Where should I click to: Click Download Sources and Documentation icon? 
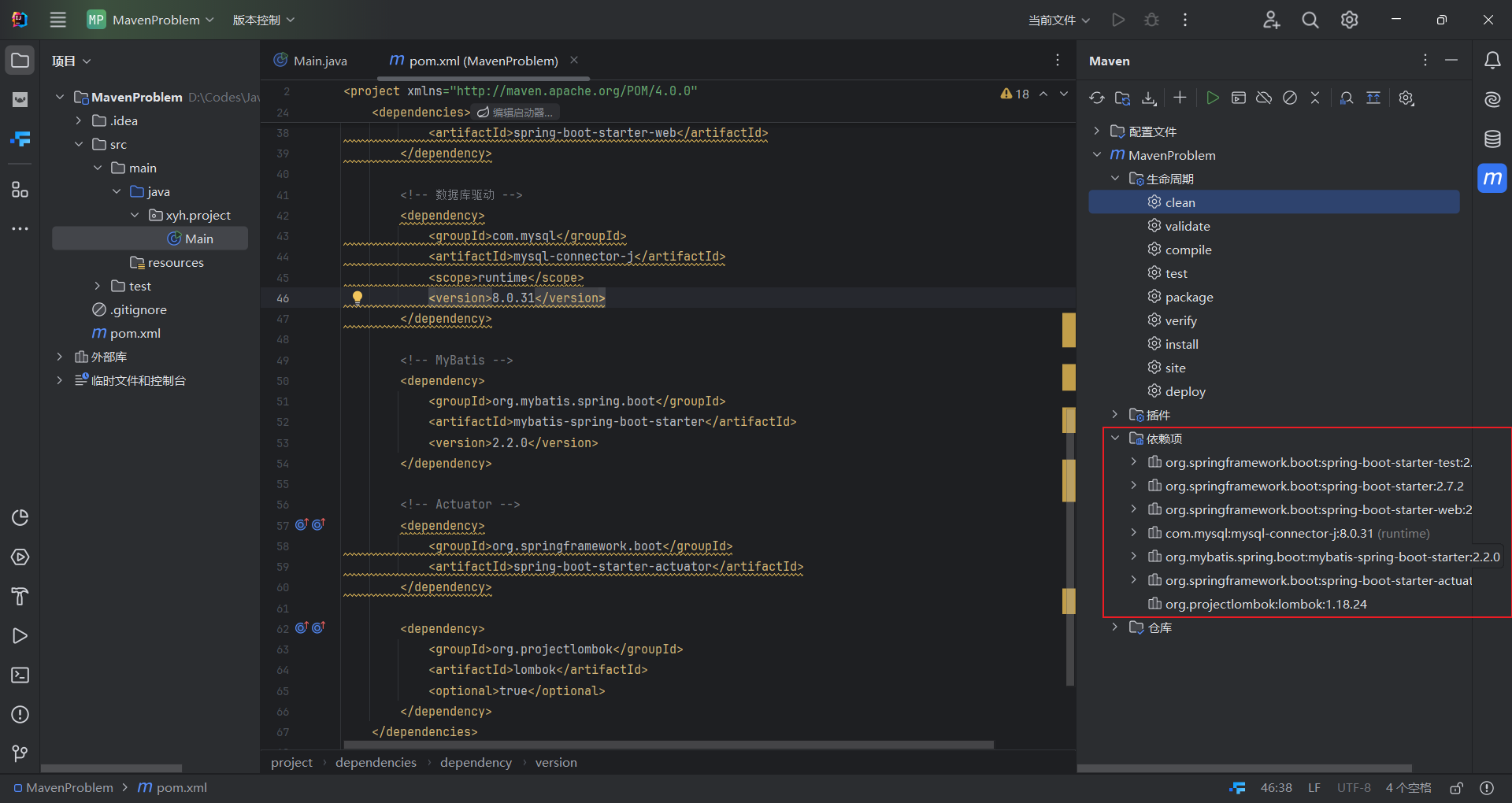pyautogui.click(x=1149, y=98)
